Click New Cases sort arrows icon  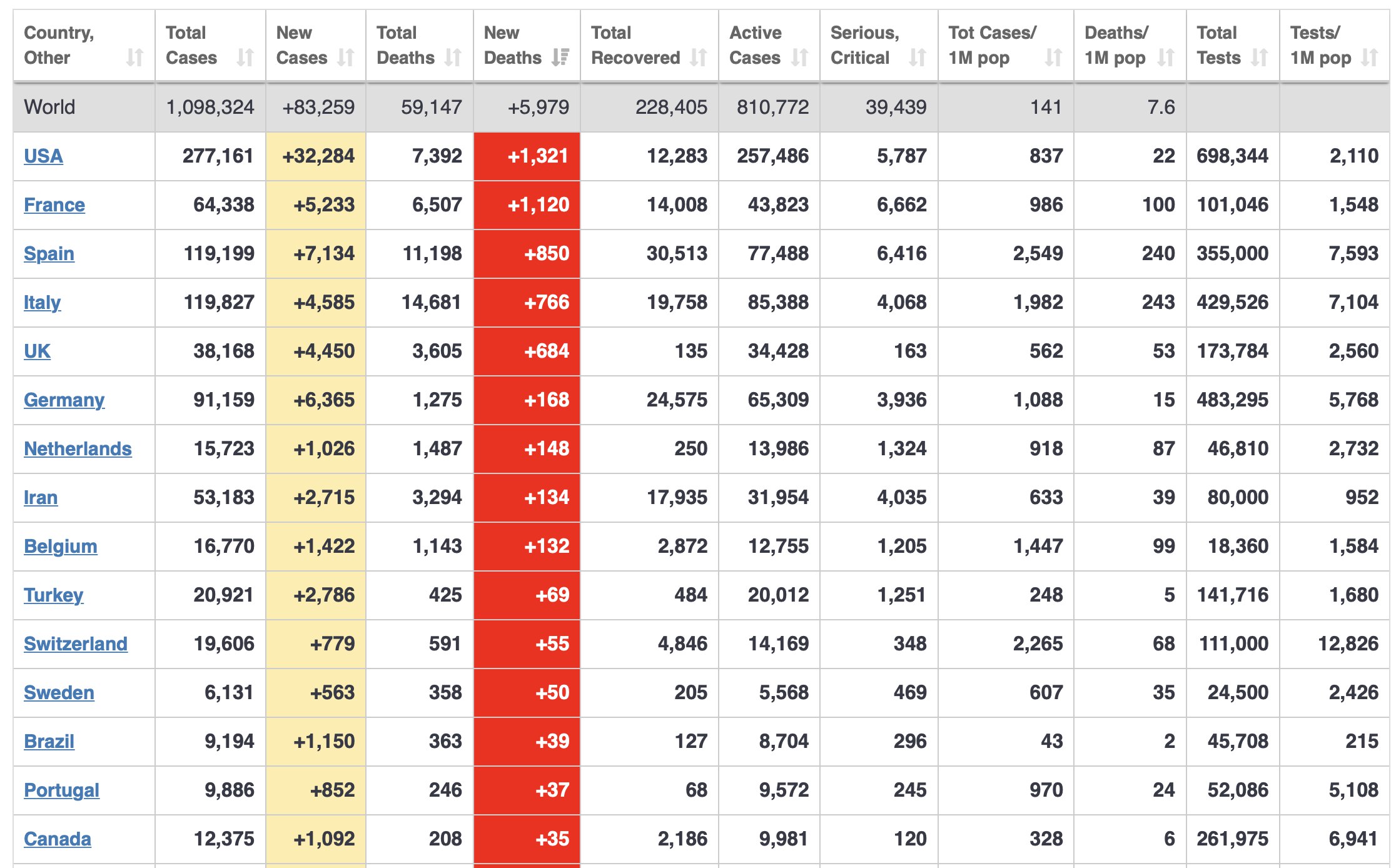[x=345, y=58]
